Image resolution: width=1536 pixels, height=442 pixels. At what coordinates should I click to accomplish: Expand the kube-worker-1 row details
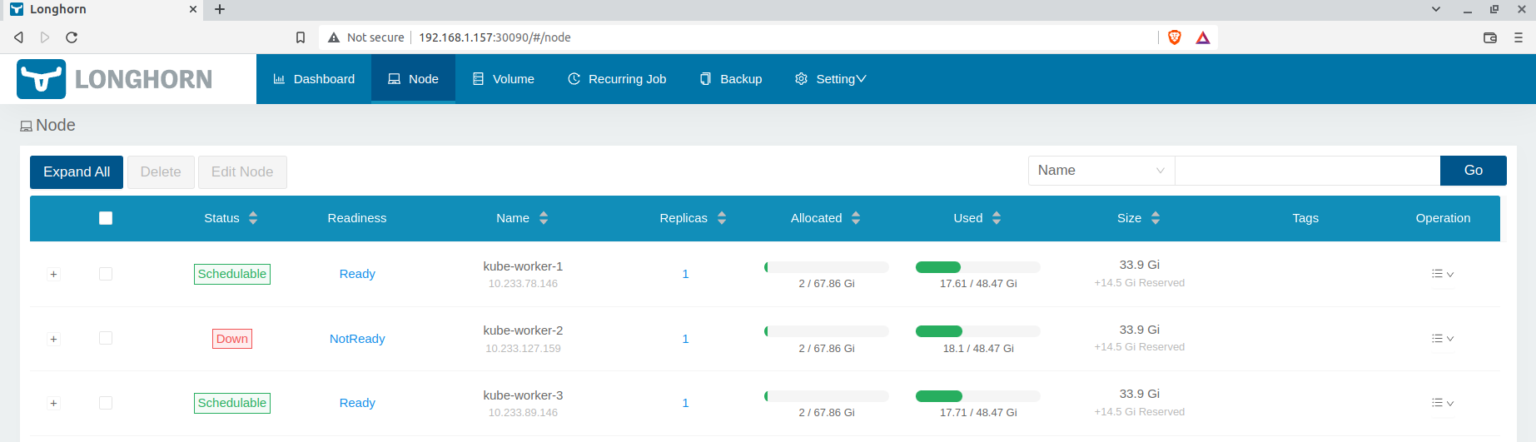[54, 274]
